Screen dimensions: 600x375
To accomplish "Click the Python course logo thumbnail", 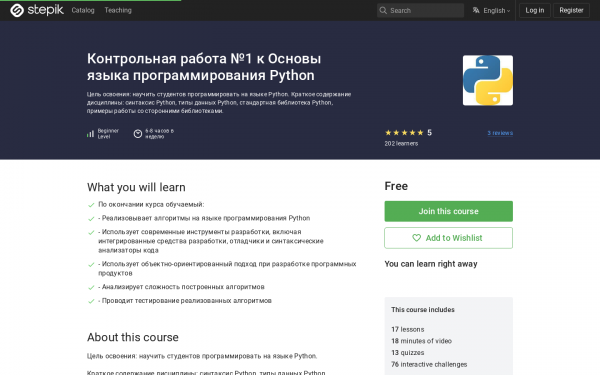I will point(488,80).
